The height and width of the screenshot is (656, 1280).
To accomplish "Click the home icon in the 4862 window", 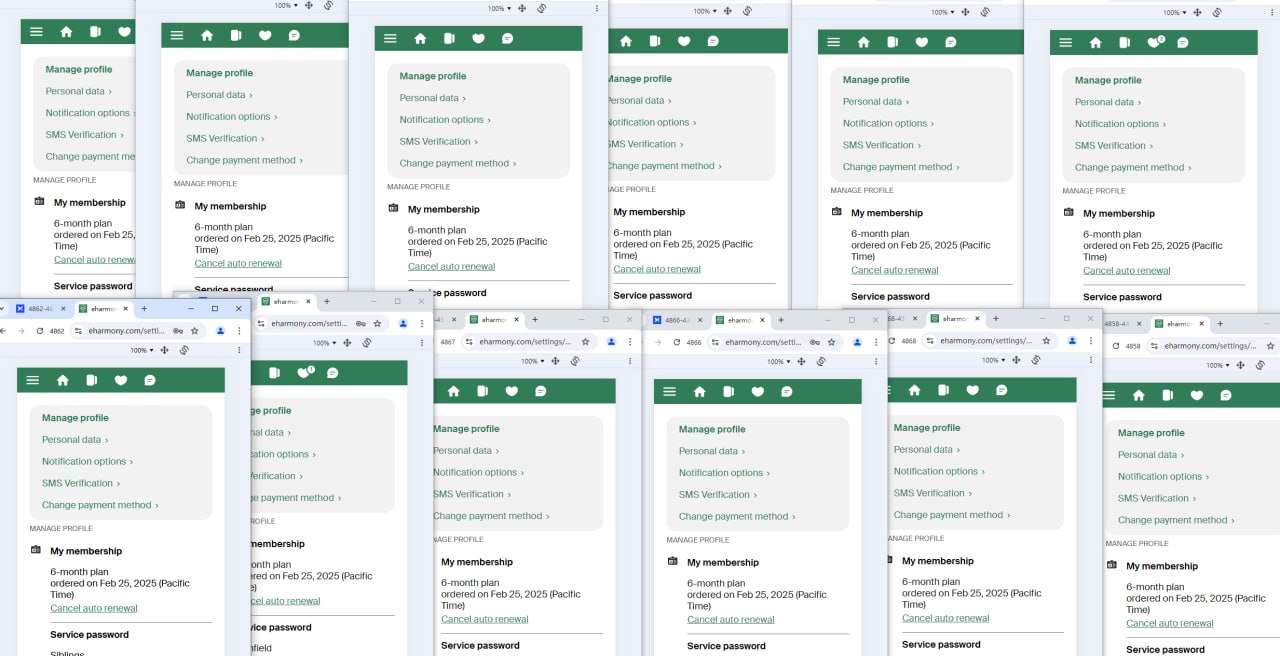I will [63, 380].
